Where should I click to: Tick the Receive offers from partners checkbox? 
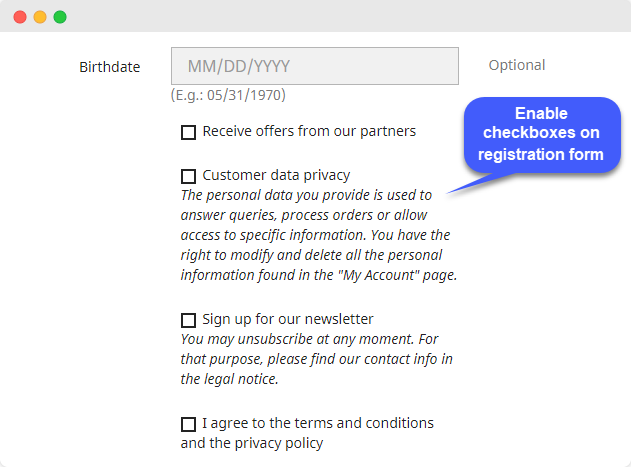click(188, 132)
